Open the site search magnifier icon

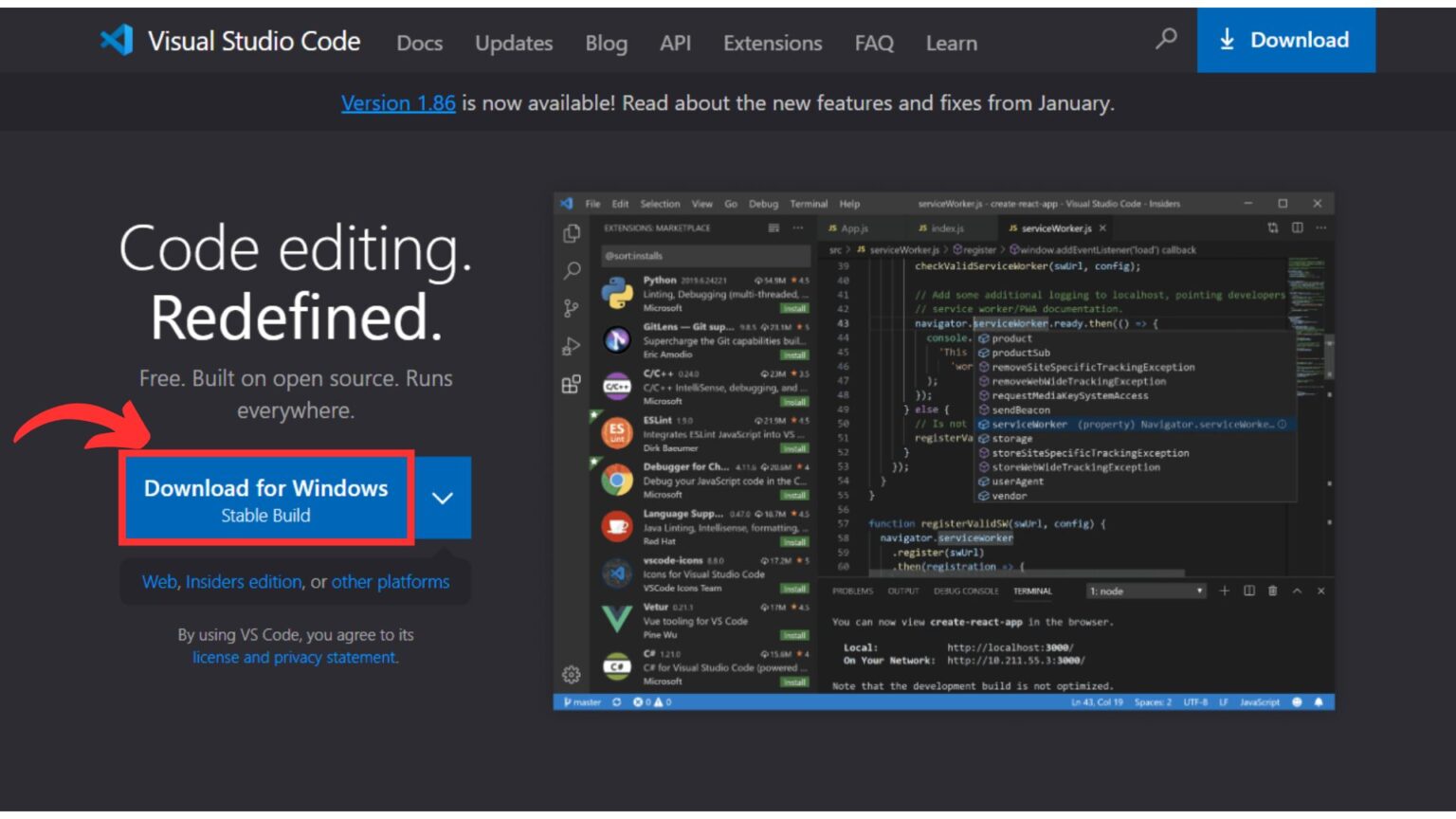[x=1166, y=39]
